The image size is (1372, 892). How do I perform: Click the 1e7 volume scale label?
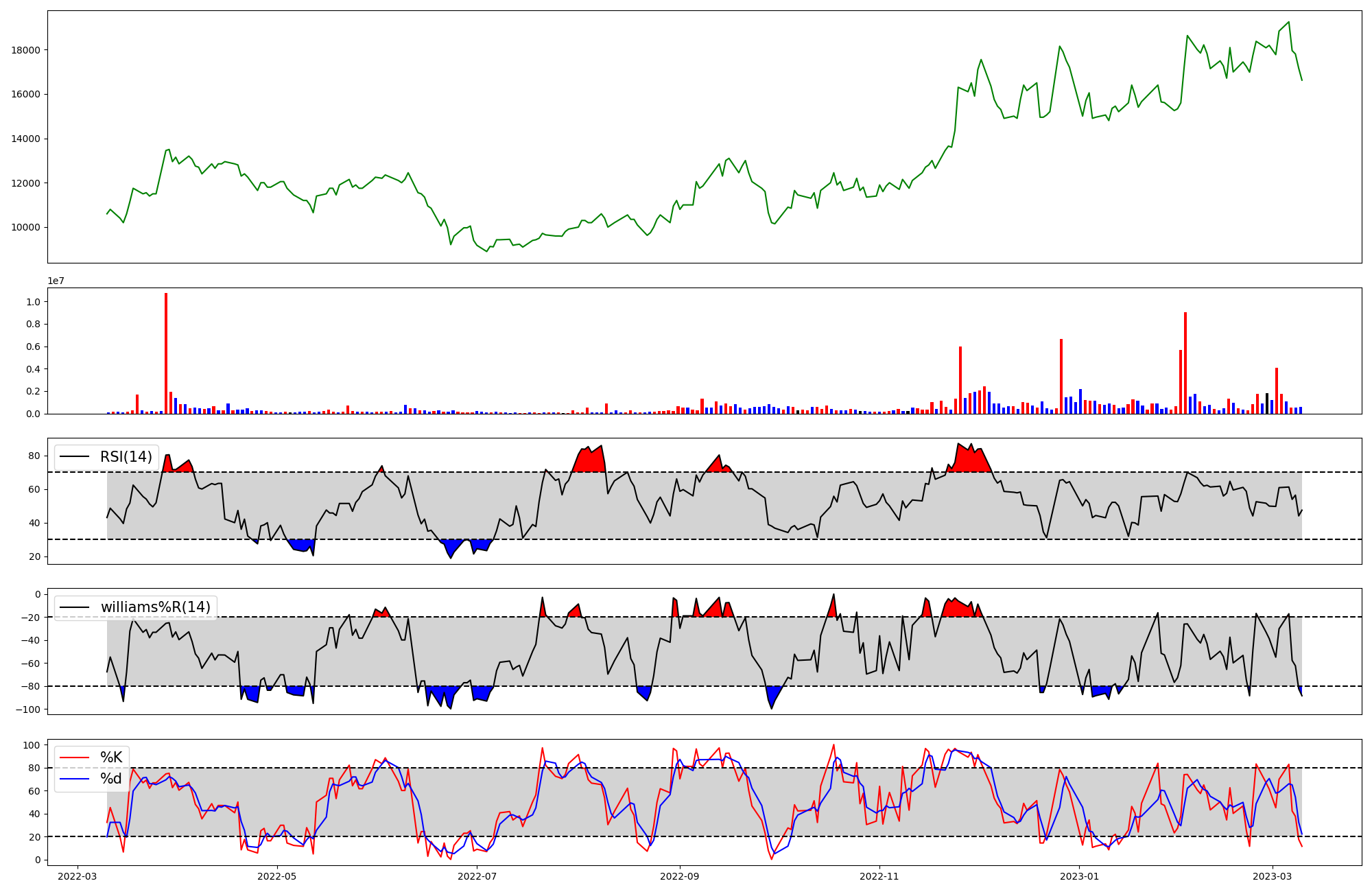[x=56, y=281]
